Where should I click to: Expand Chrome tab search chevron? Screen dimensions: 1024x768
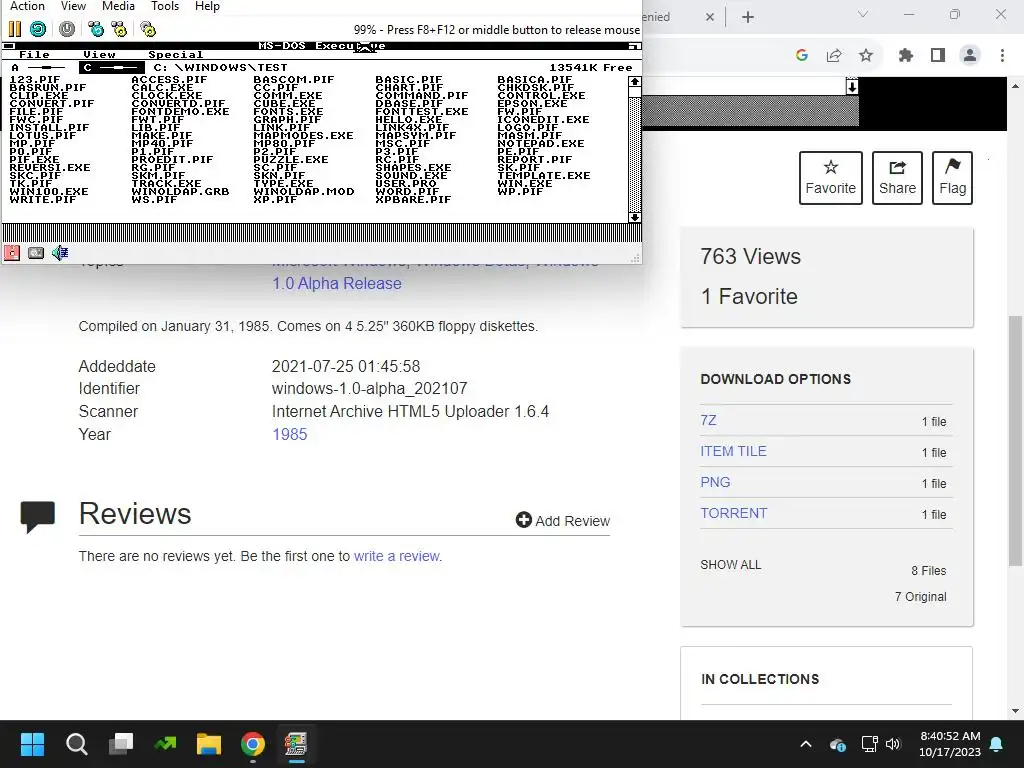click(863, 14)
